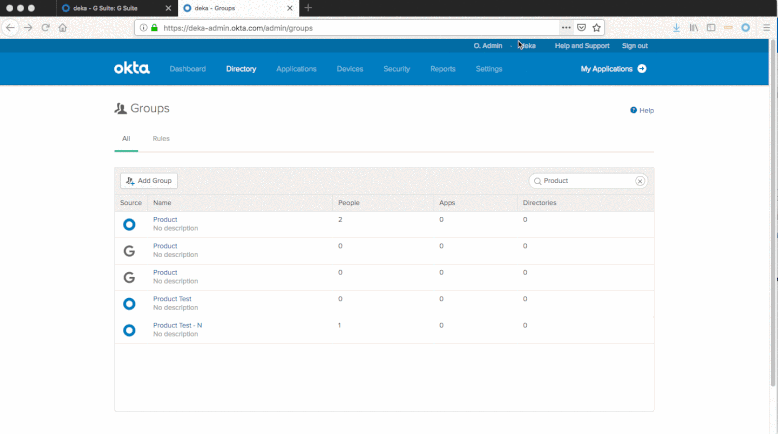Click the Help question mark icon
Viewport: 778px width, 434px height.
click(634, 110)
